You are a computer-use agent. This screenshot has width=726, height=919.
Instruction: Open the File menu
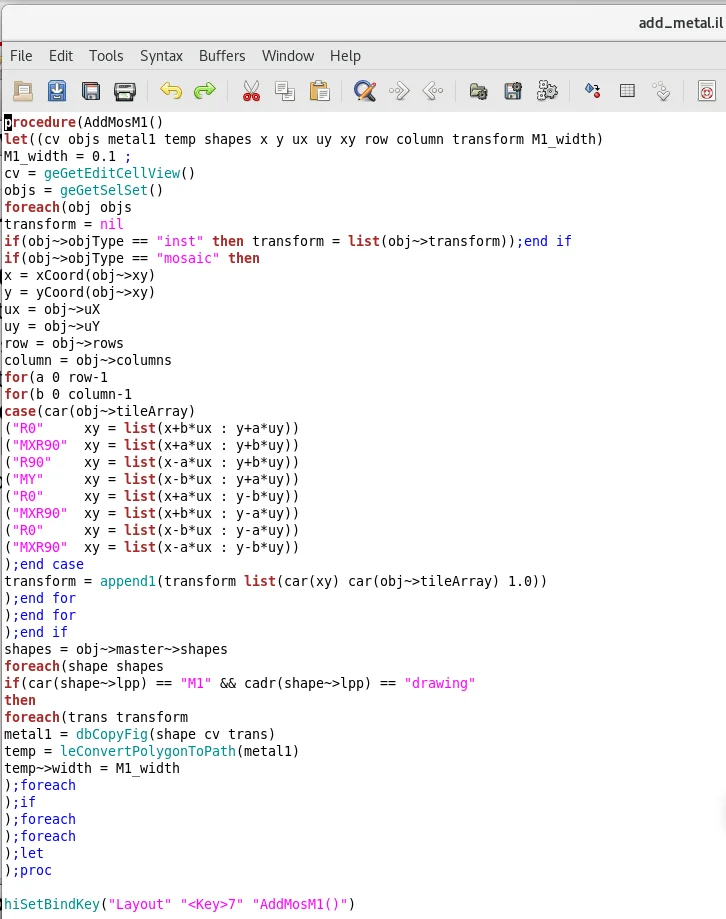[x=21, y=56]
